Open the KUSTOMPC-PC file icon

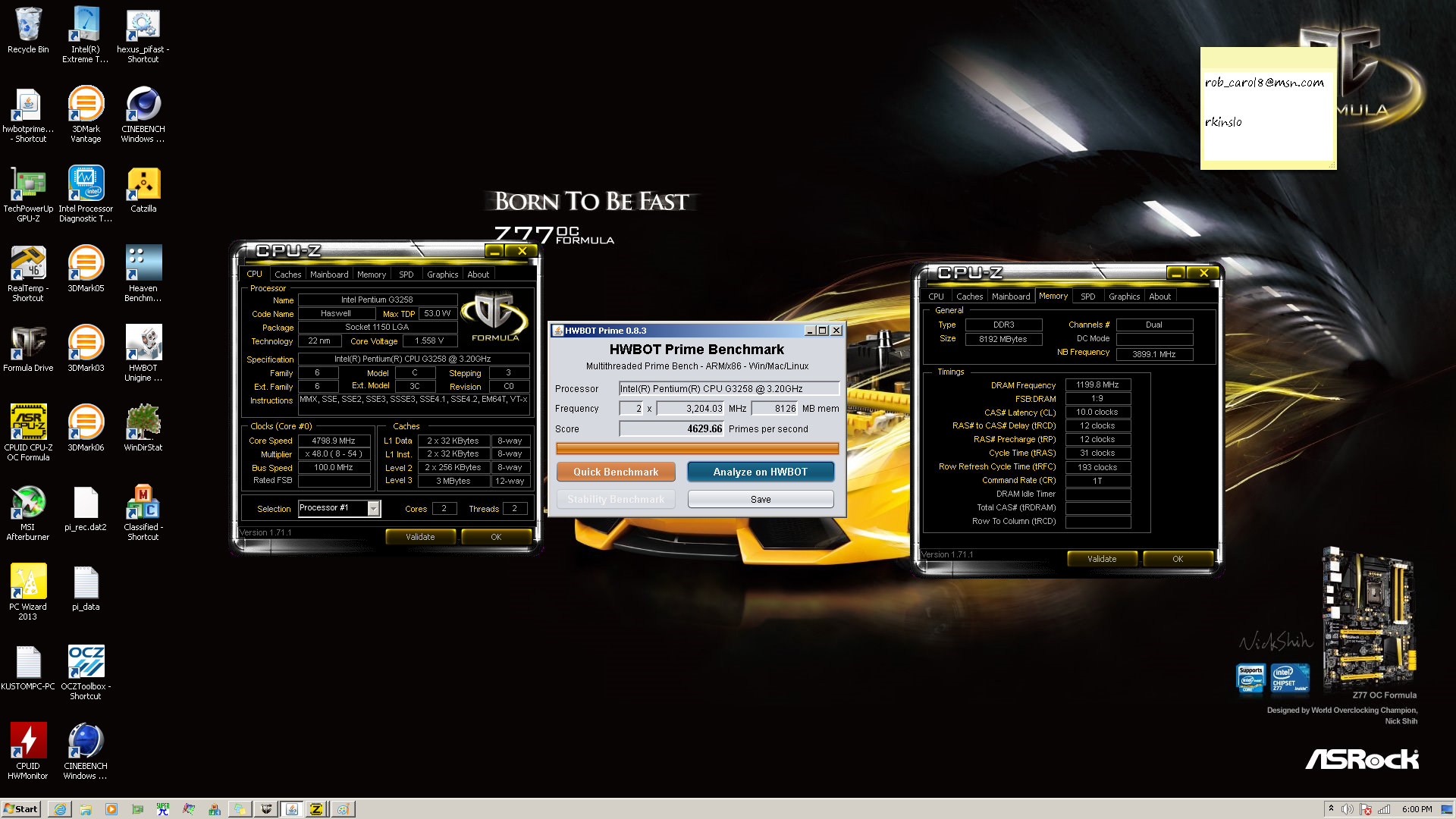click(28, 667)
